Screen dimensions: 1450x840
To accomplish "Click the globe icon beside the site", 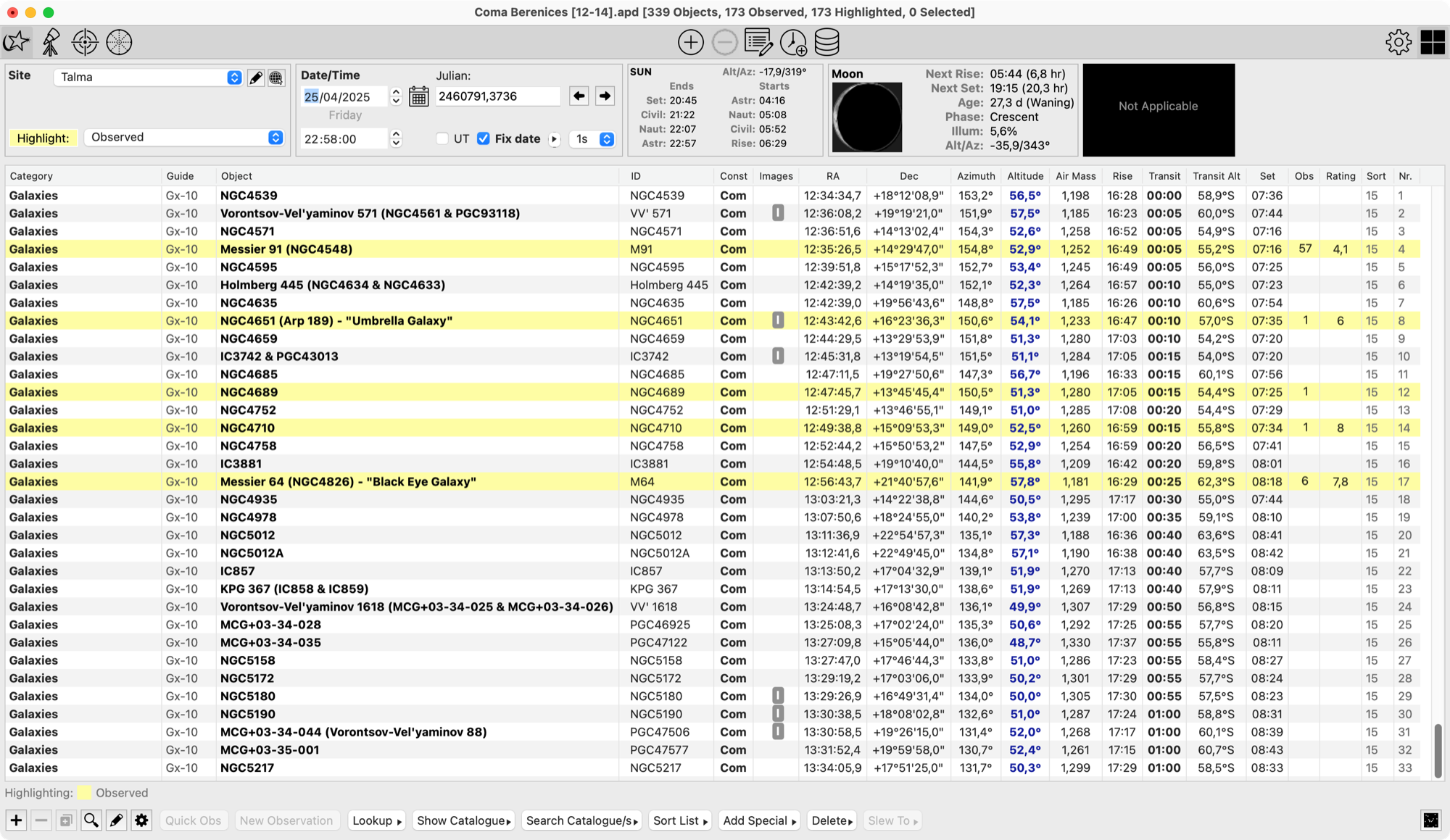I will (x=276, y=78).
